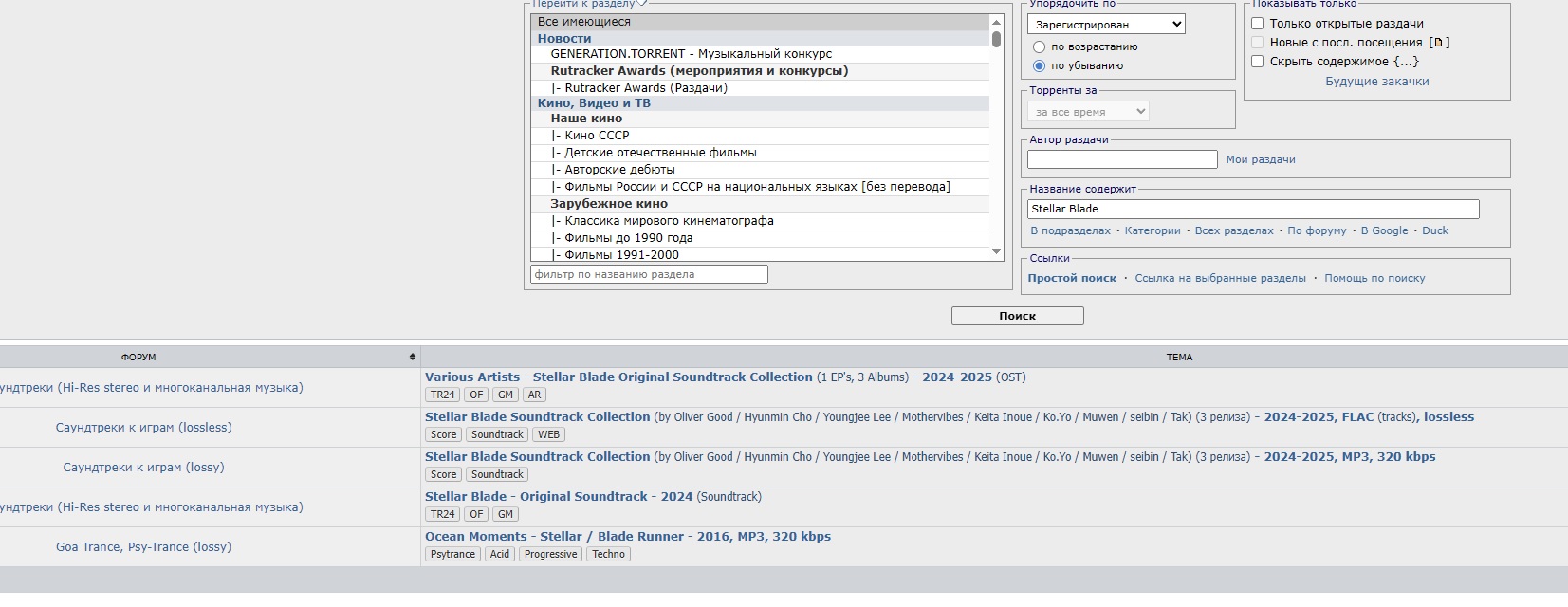Select the Новости category in list
This screenshot has width=1568, height=607.
(760, 39)
